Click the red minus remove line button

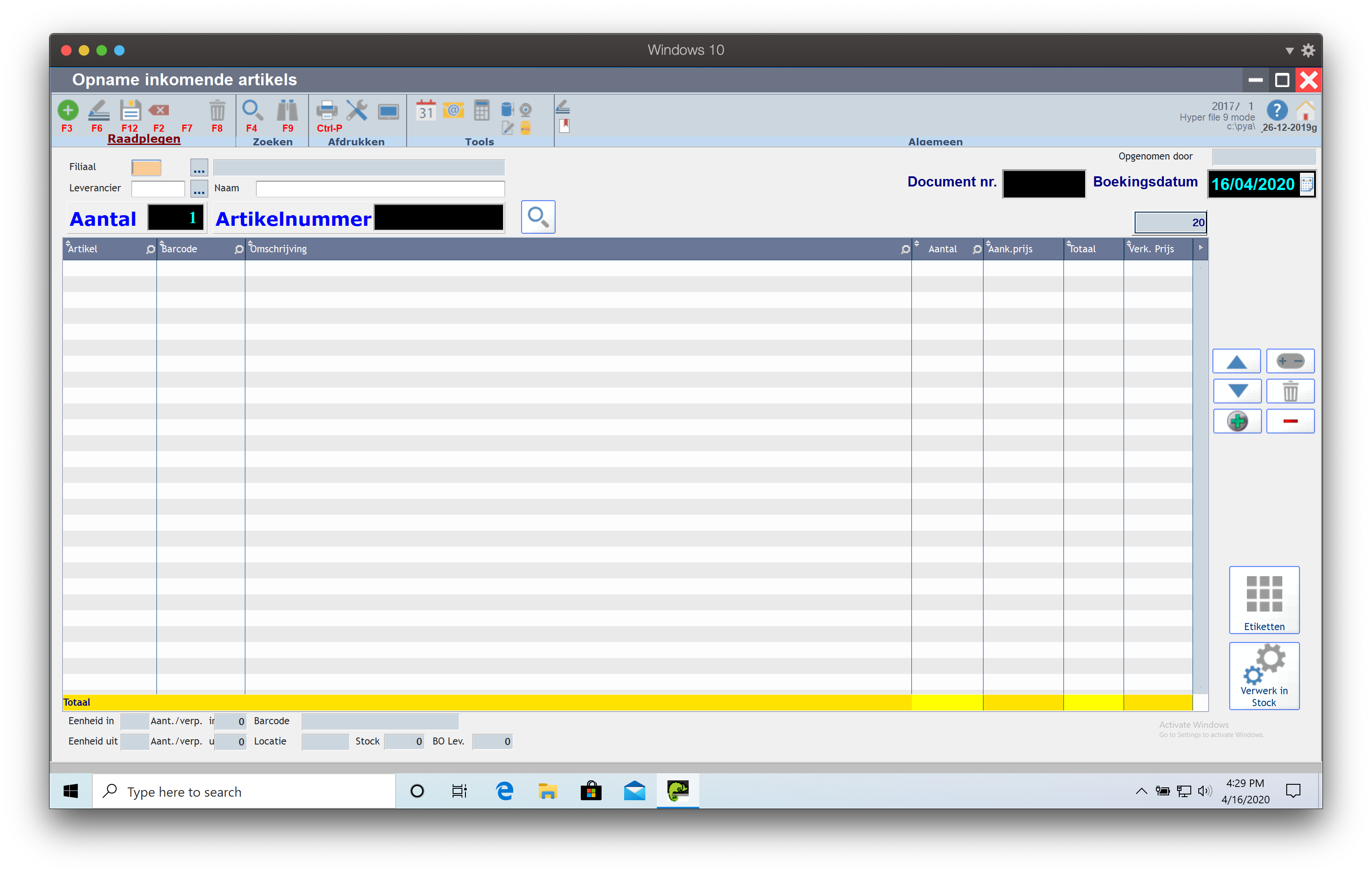pyautogui.click(x=1290, y=422)
